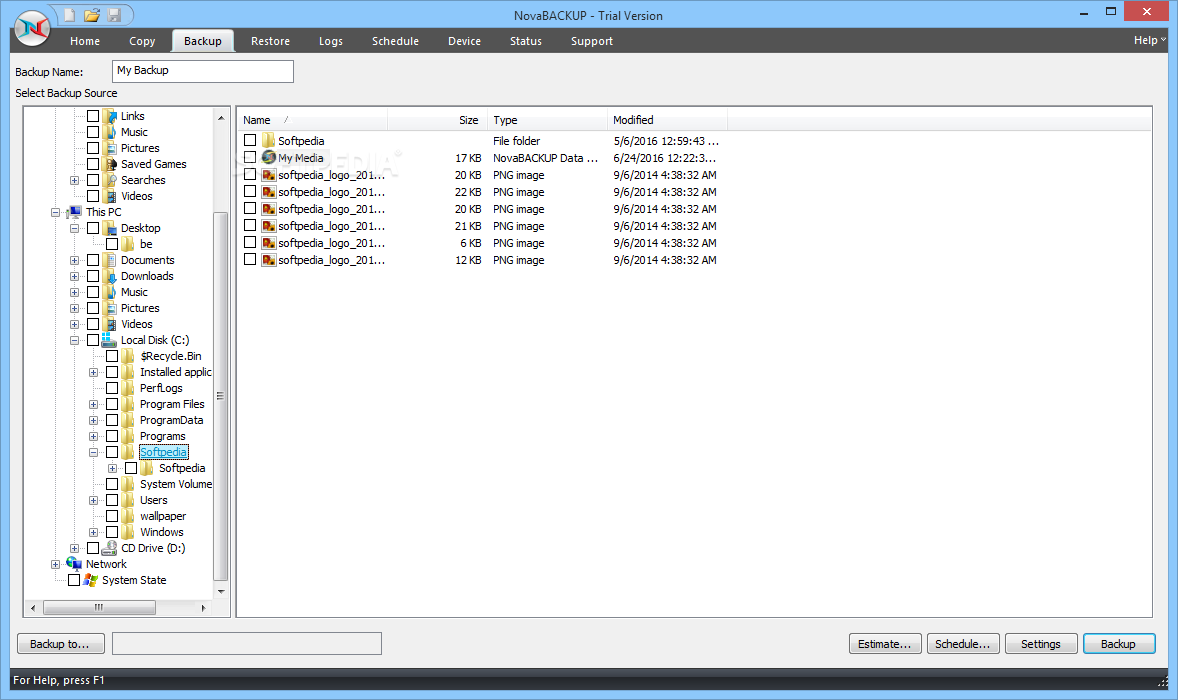
Task: Collapse the This PC tree node
Action: pyautogui.click(x=56, y=213)
